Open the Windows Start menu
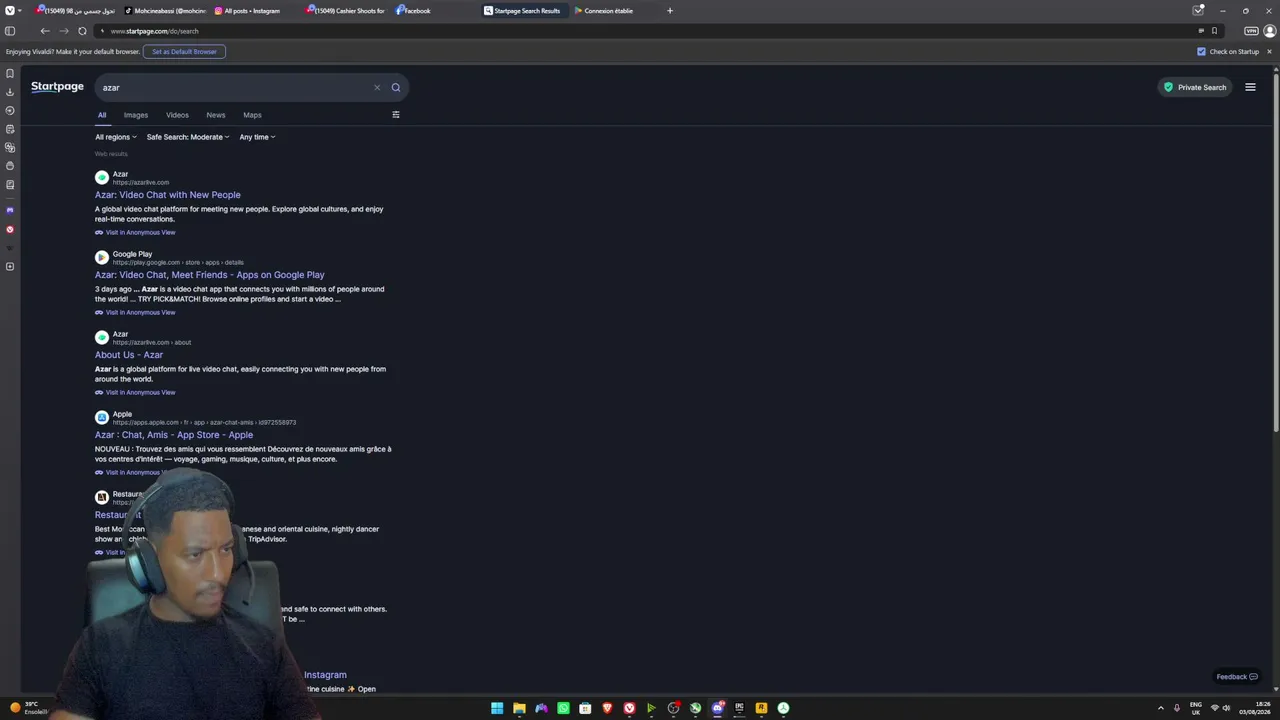This screenshot has width=1280, height=720. [497, 708]
